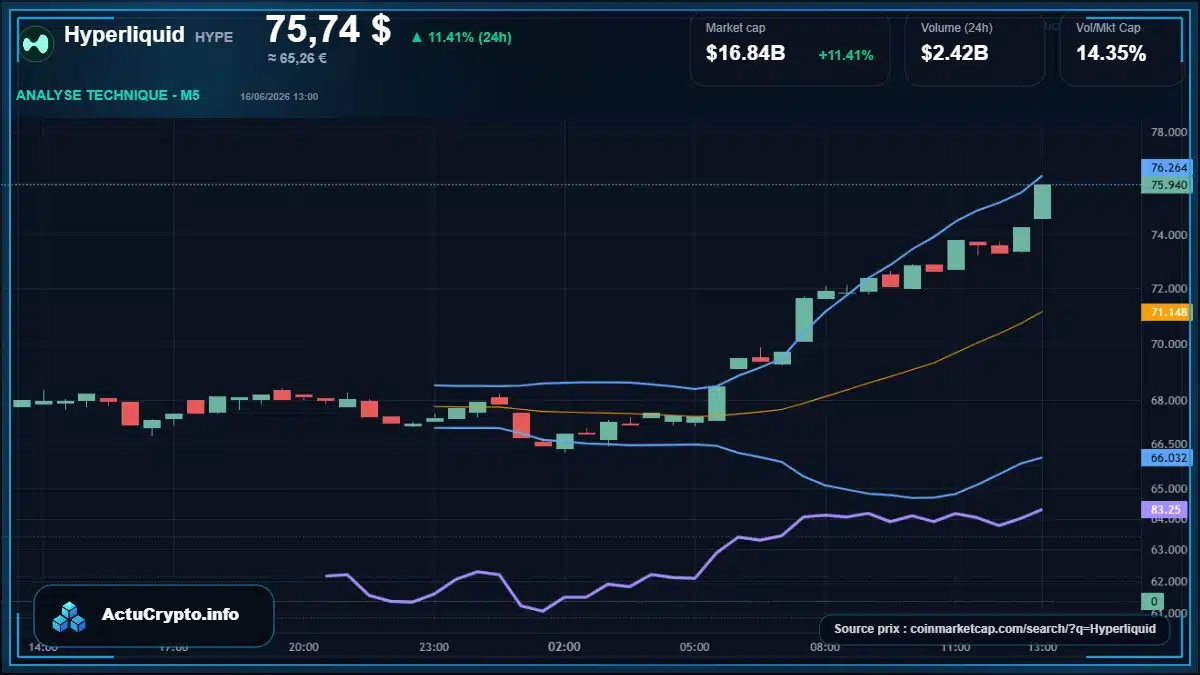Click the 75,74 $ price

[x=328, y=29]
